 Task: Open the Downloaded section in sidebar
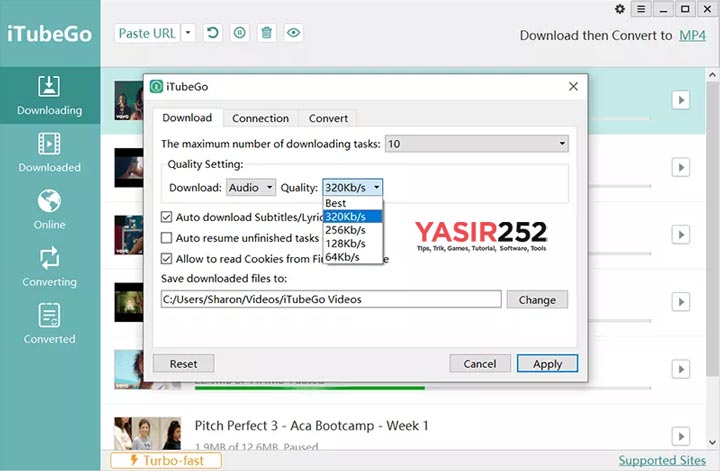(x=50, y=153)
